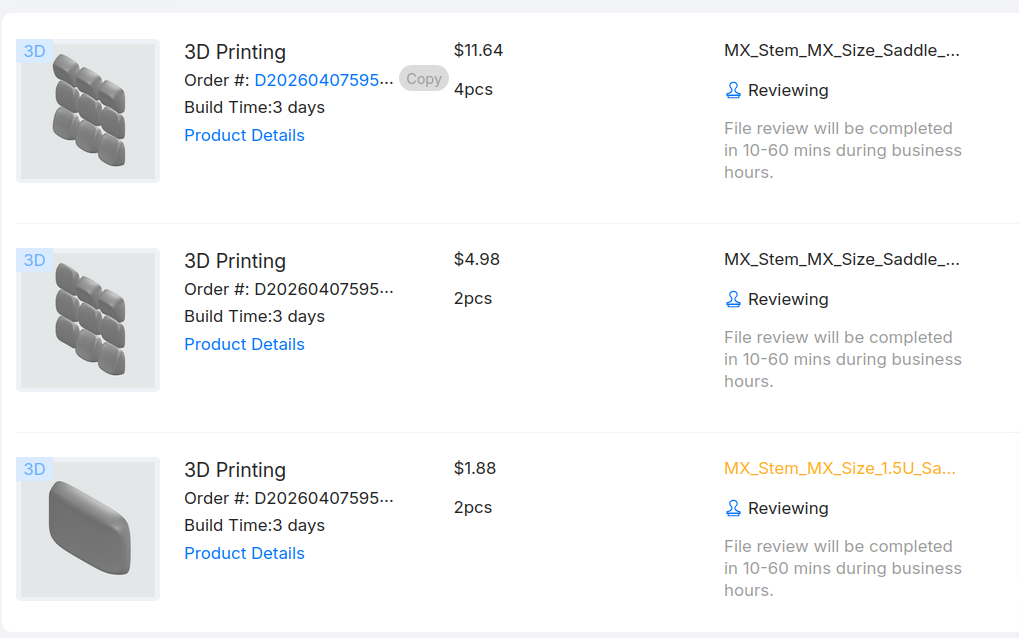Click the 4pcs quantity
Image resolution: width=1019 pixels, height=638 pixels.
[473, 90]
